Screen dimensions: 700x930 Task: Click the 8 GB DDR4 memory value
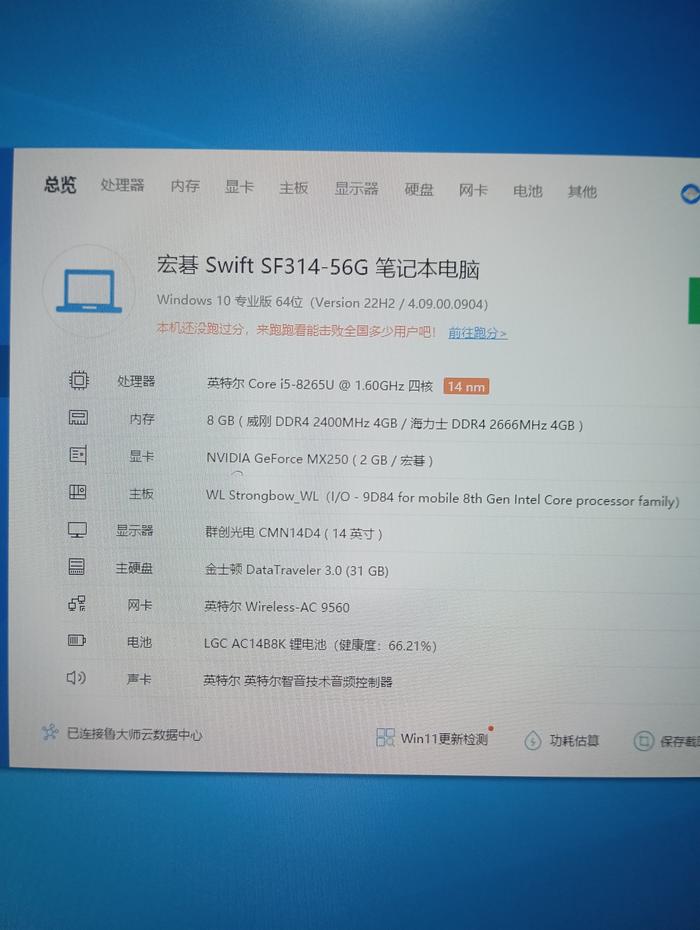tap(394, 423)
